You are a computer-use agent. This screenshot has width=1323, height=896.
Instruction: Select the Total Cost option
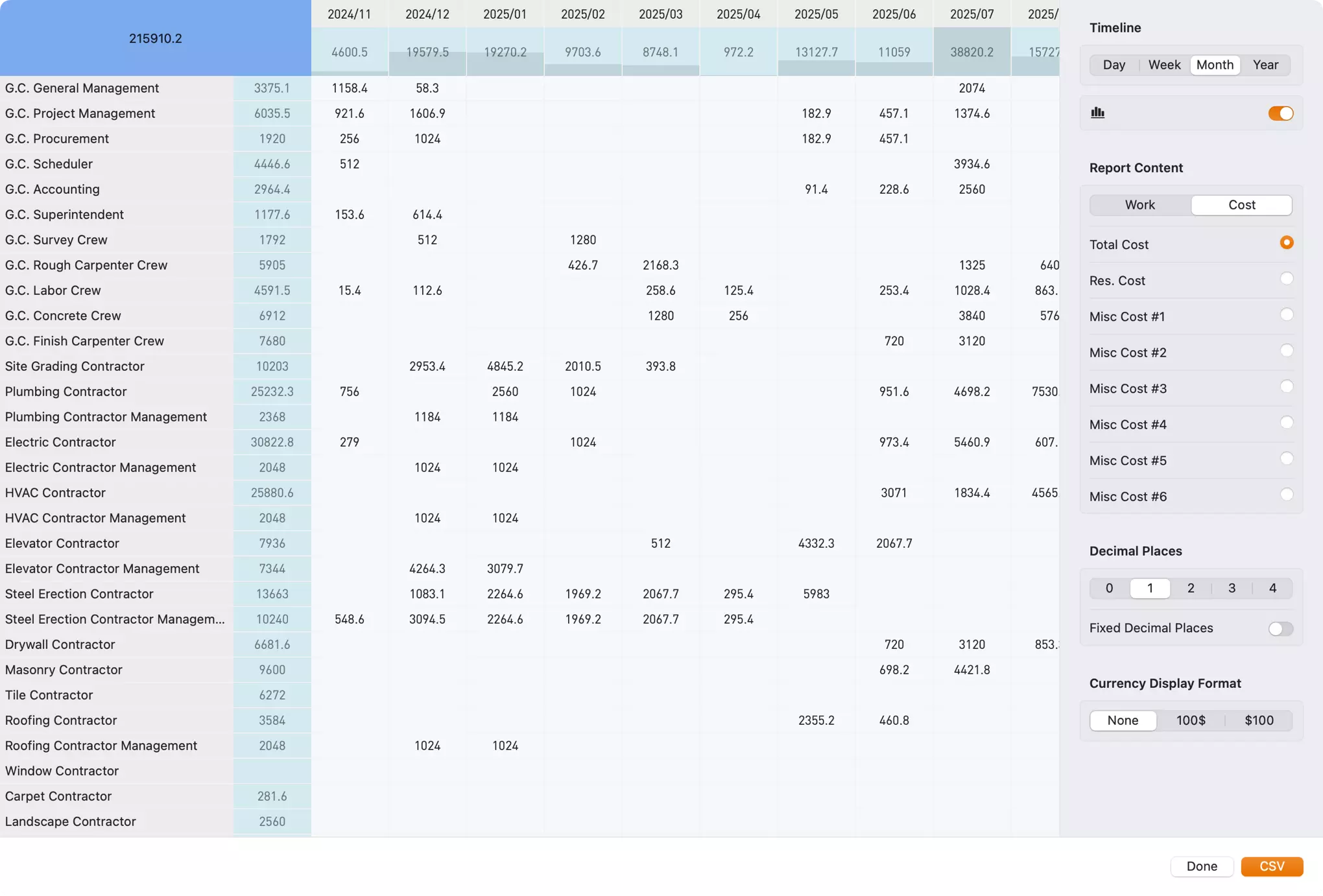(x=1287, y=242)
